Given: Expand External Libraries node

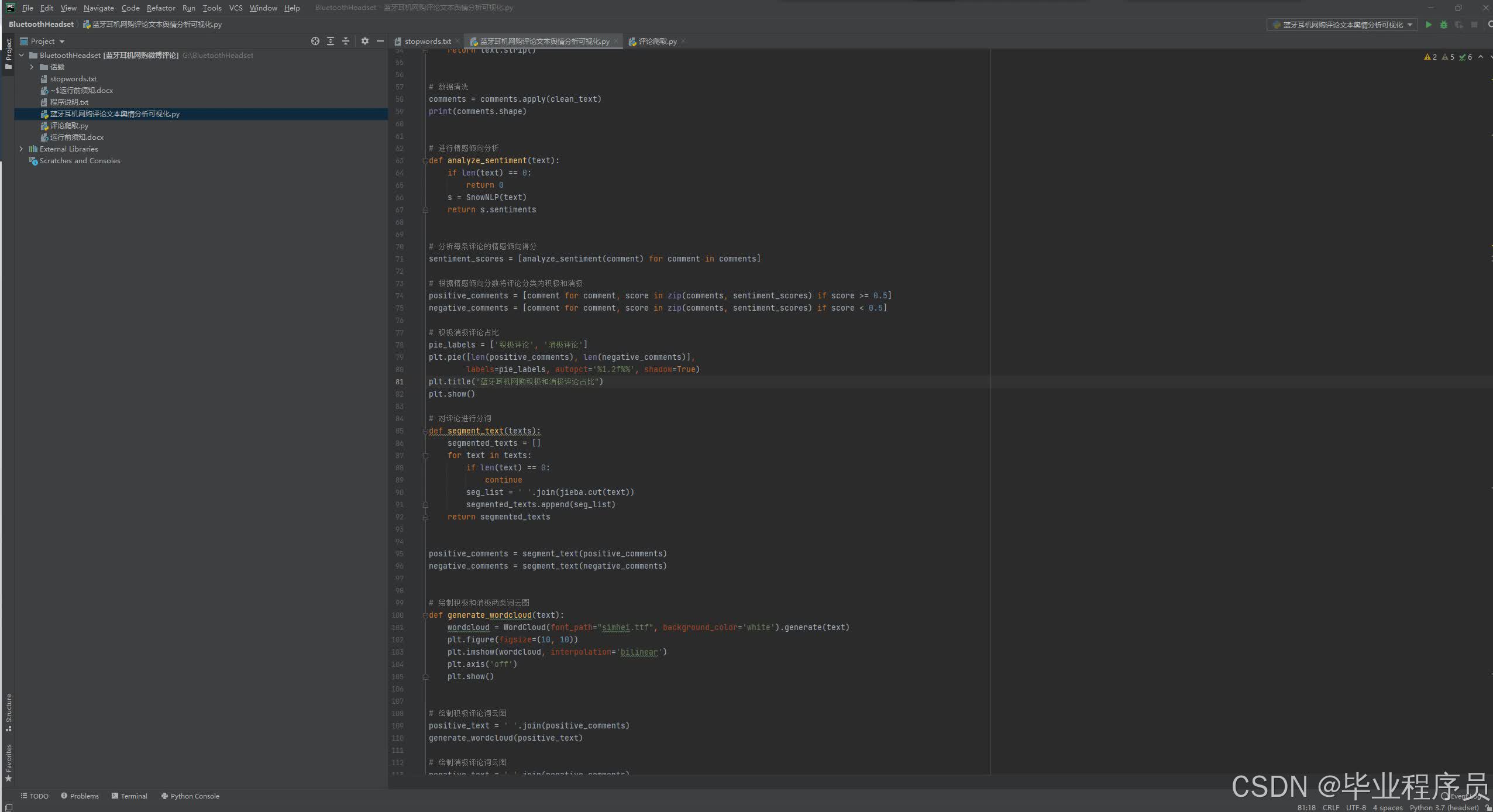Looking at the screenshot, I should pyautogui.click(x=22, y=149).
